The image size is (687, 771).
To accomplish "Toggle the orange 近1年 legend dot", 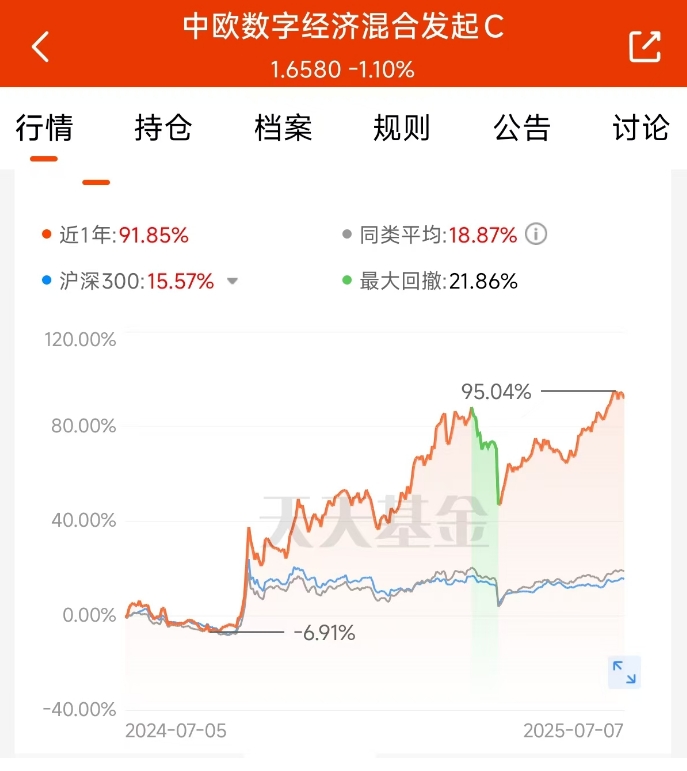I will (47, 234).
